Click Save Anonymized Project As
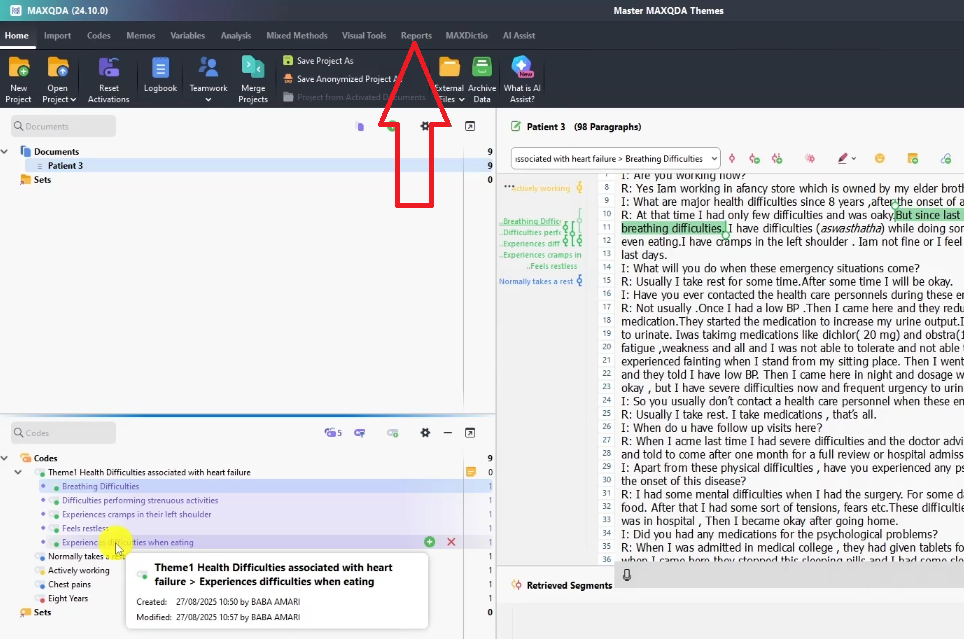Viewport: 964px width, 639px height. click(335, 79)
